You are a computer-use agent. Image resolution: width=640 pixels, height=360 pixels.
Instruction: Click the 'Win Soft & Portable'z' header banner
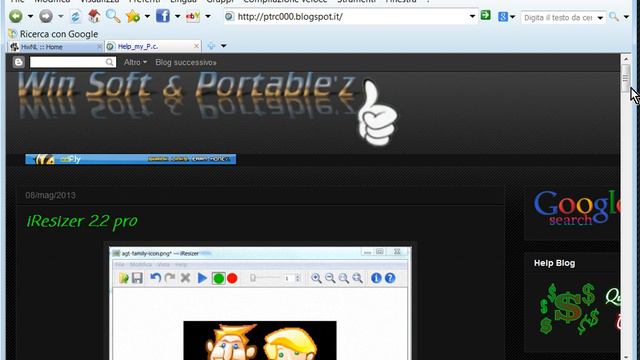187,95
